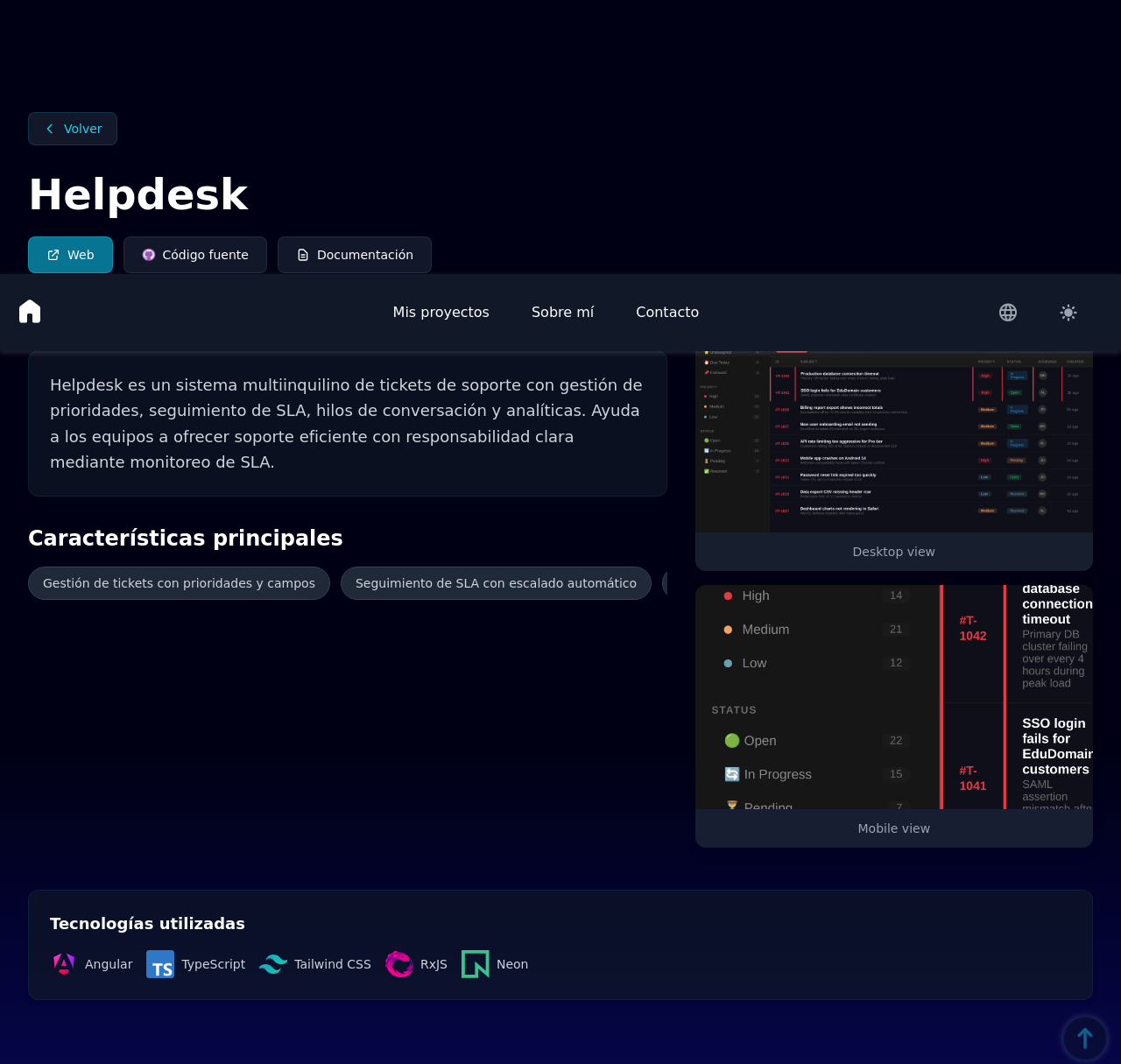The width and height of the screenshot is (1121, 1064).
Task: Click the Neon logo icon
Action: click(x=476, y=964)
